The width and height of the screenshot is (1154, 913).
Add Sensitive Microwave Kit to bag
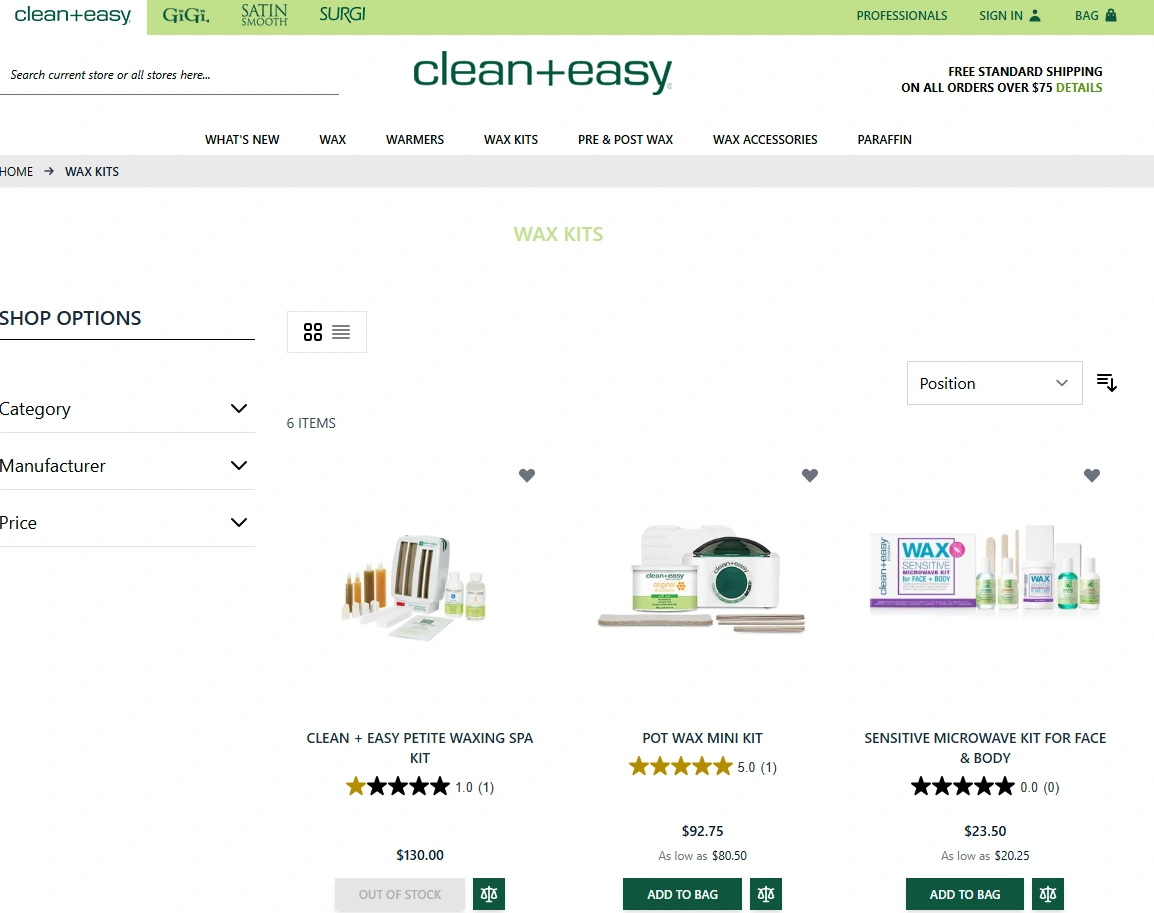(x=964, y=894)
